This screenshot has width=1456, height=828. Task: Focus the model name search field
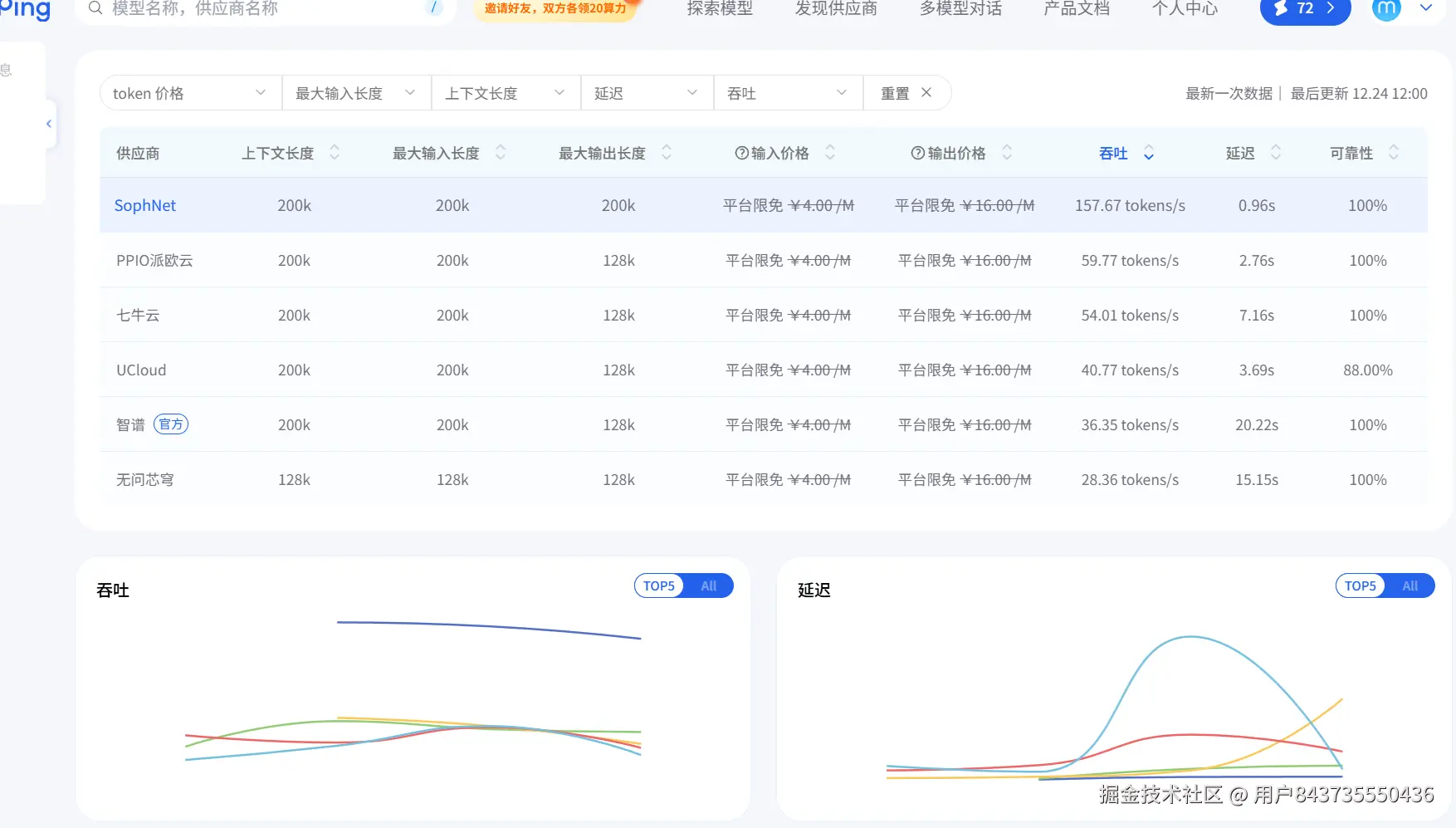pyautogui.click(x=266, y=8)
